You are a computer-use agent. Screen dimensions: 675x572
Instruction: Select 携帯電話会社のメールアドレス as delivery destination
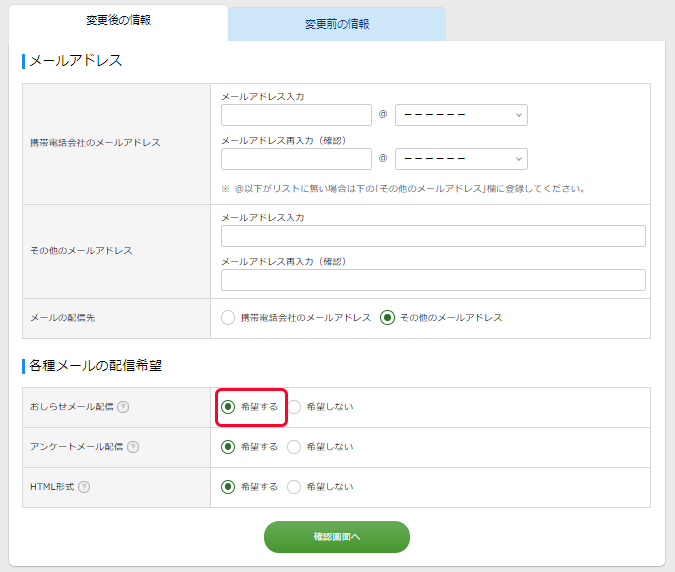click(x=228, y=318)
